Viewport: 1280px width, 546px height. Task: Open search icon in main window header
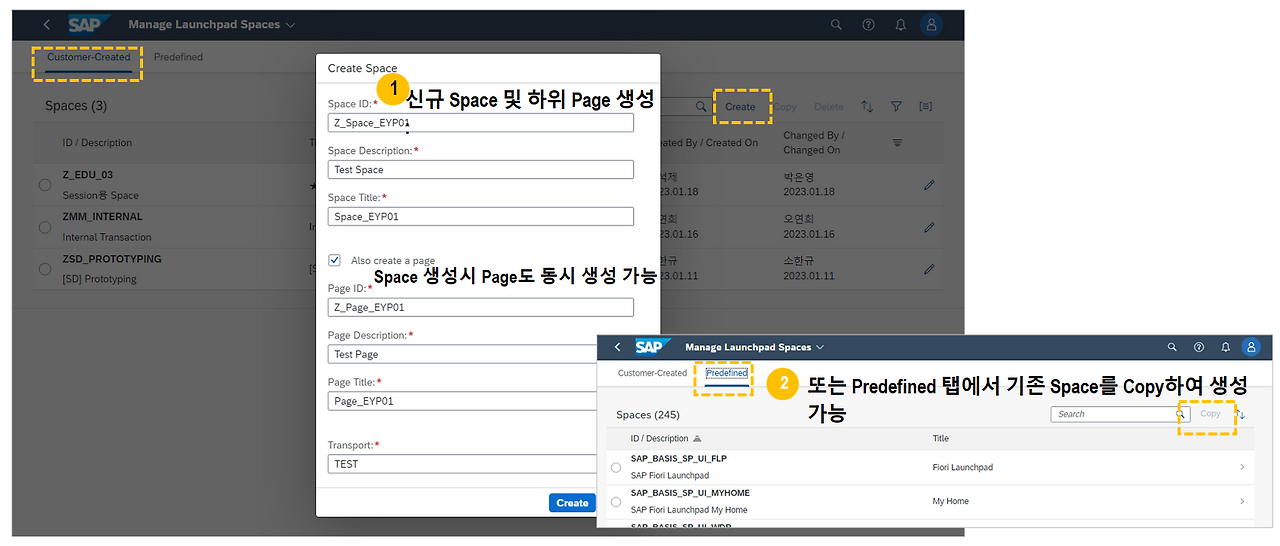[x=836, y=25]
